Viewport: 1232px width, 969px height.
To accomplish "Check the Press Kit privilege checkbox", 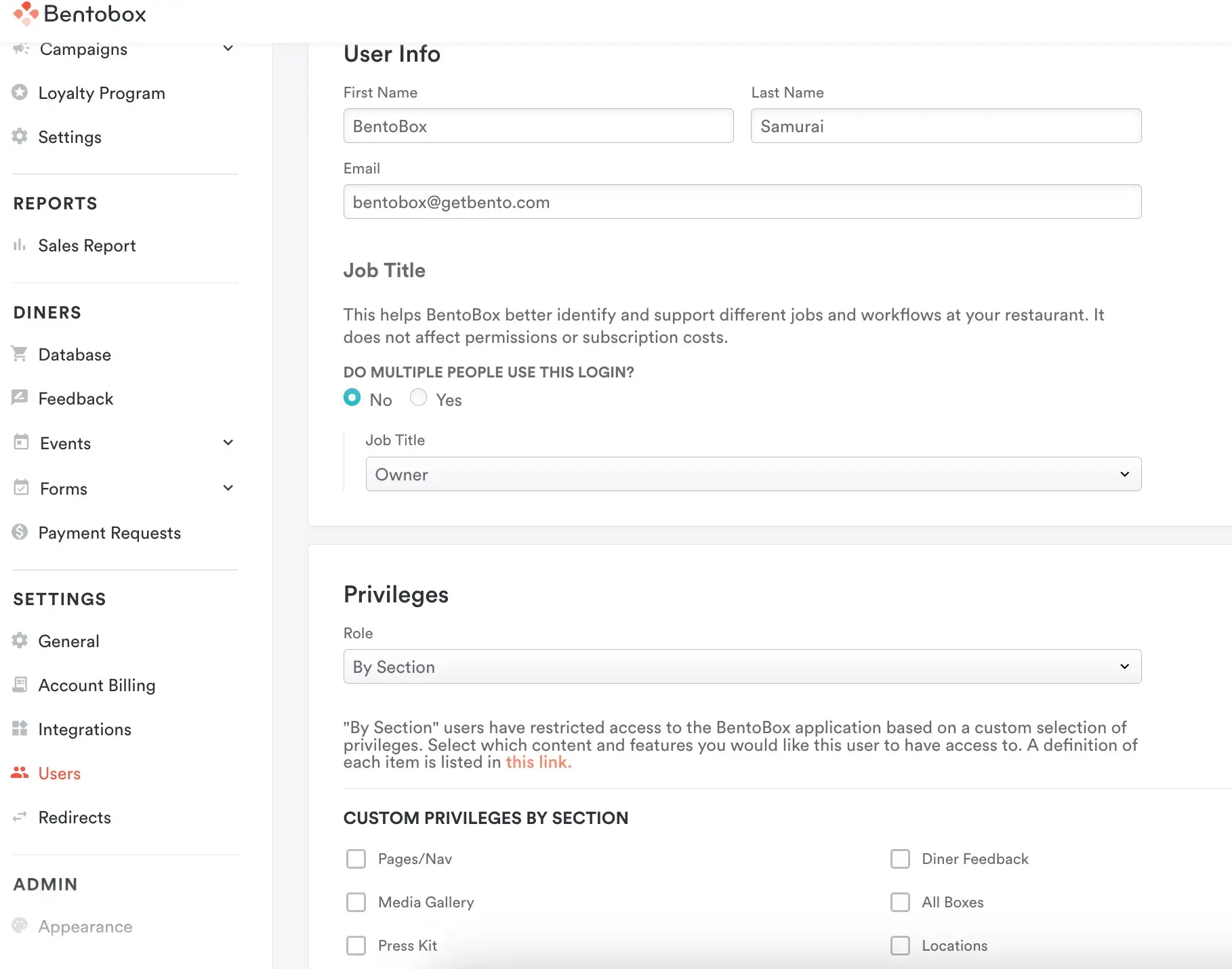I will 356,946.
